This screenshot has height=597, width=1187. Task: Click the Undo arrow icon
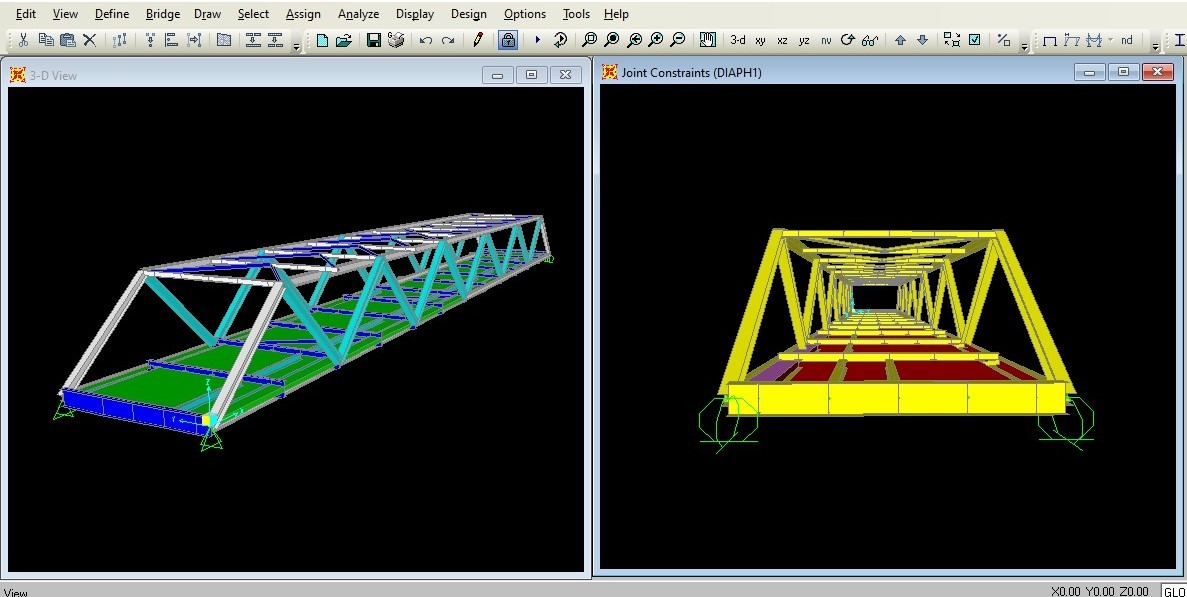click(x=426, y=40)
